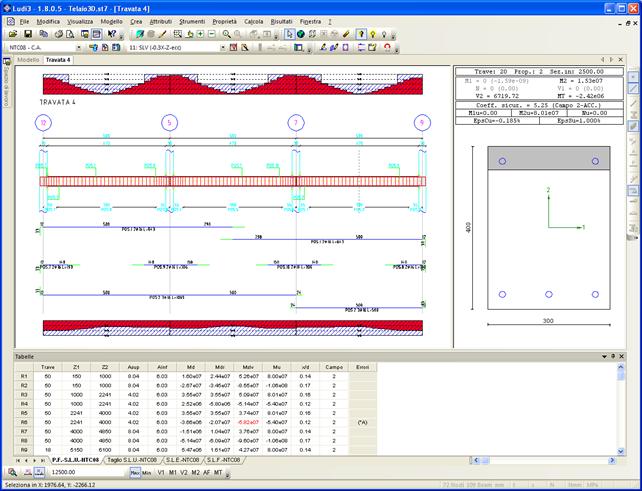
Task: Click the zoom magnifier icon in top toolbar
Action: click(227, 33)
